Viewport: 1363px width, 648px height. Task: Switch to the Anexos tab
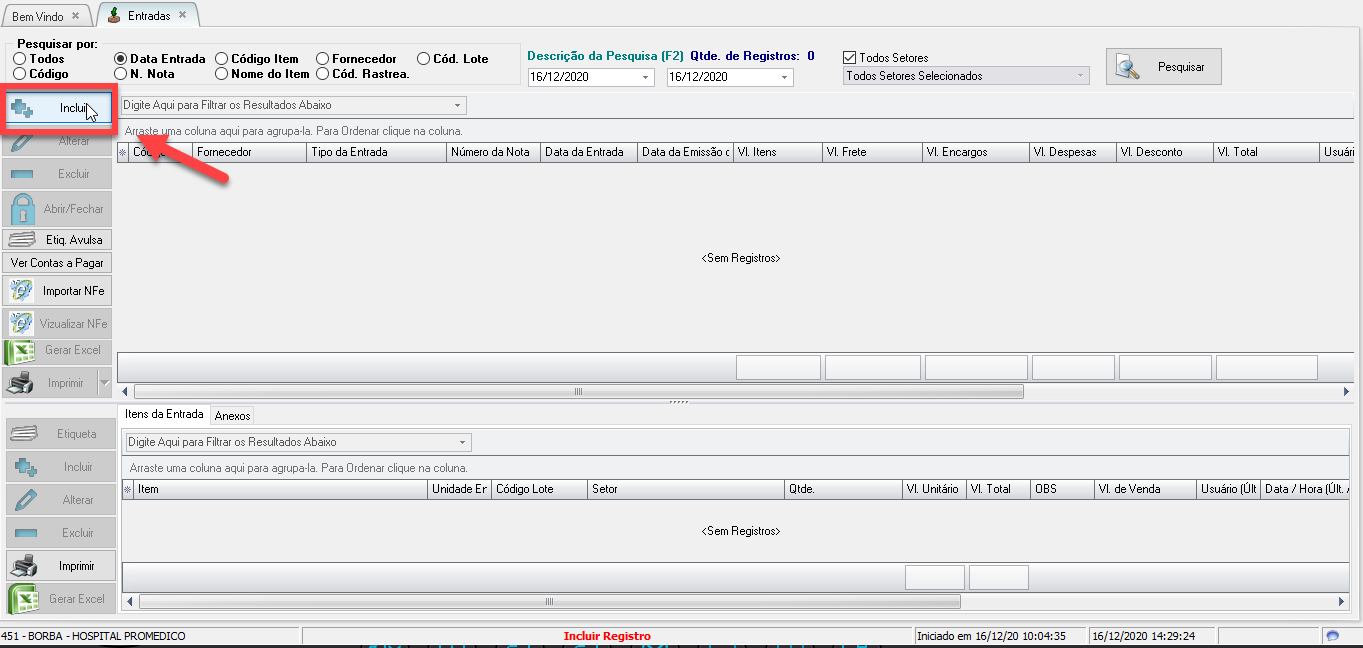click(x=232, y=415)
